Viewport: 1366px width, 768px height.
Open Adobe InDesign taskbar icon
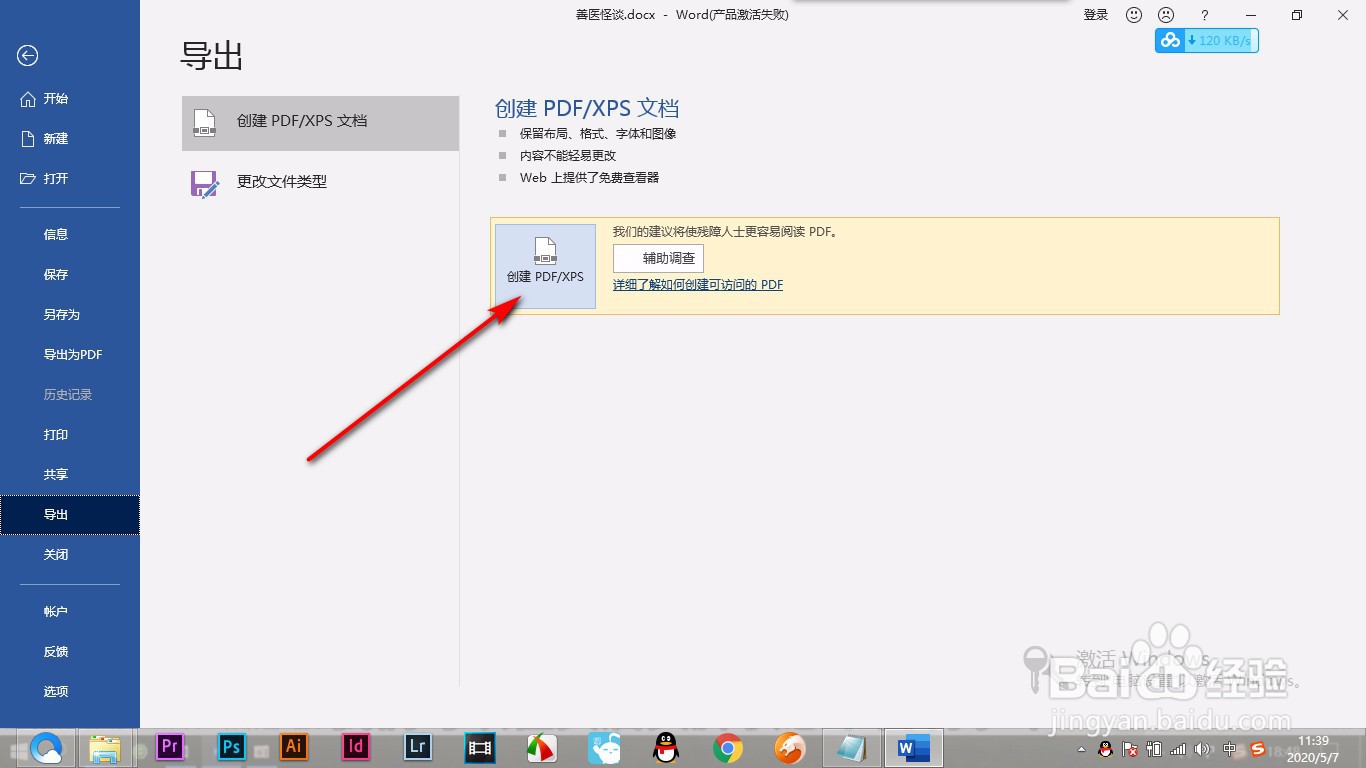coord(356,746)
